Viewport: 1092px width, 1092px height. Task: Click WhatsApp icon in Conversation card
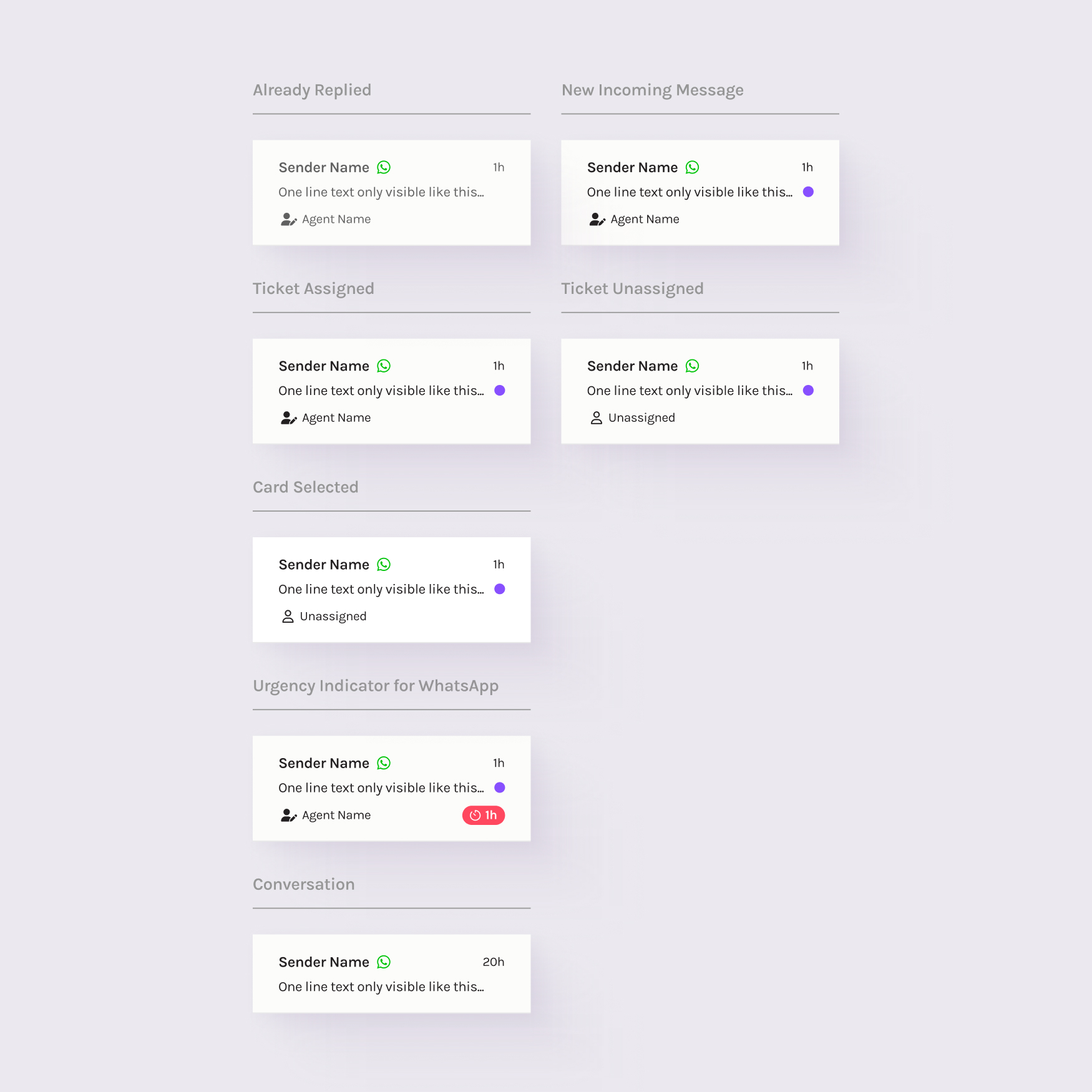[x=384, y=962]
